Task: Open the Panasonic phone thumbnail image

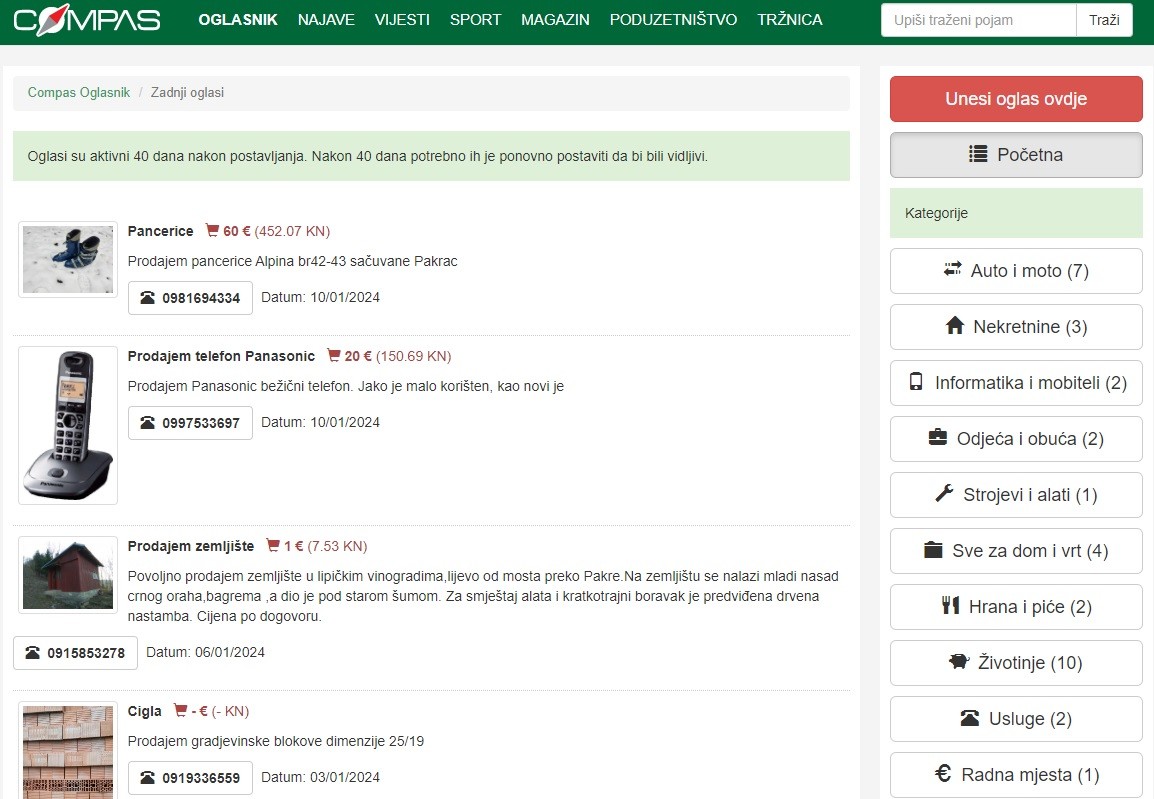Action: point(68,425)
